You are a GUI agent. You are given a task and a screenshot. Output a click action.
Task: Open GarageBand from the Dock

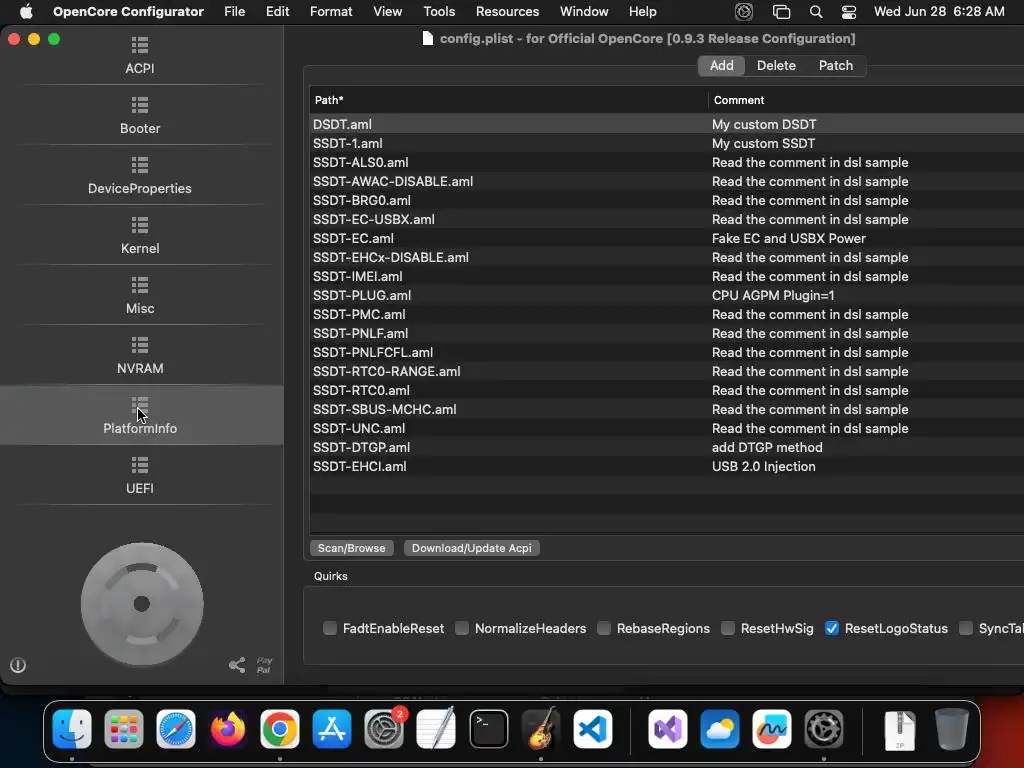[x=540, y=729]
